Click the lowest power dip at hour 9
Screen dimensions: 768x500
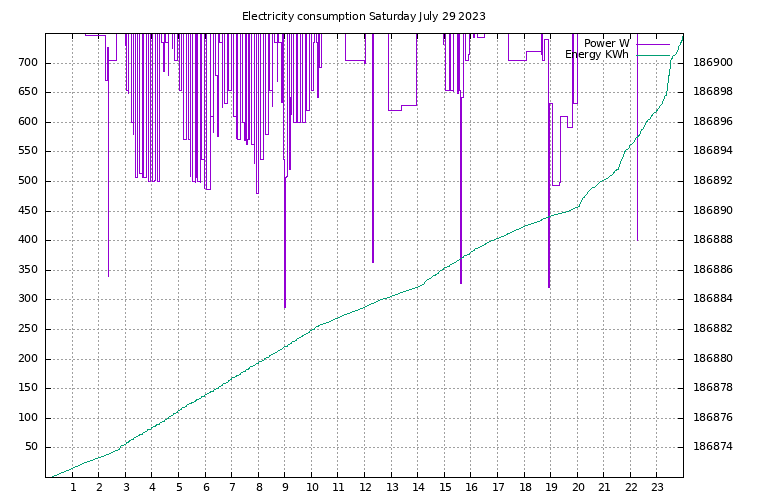pos(285,307)
